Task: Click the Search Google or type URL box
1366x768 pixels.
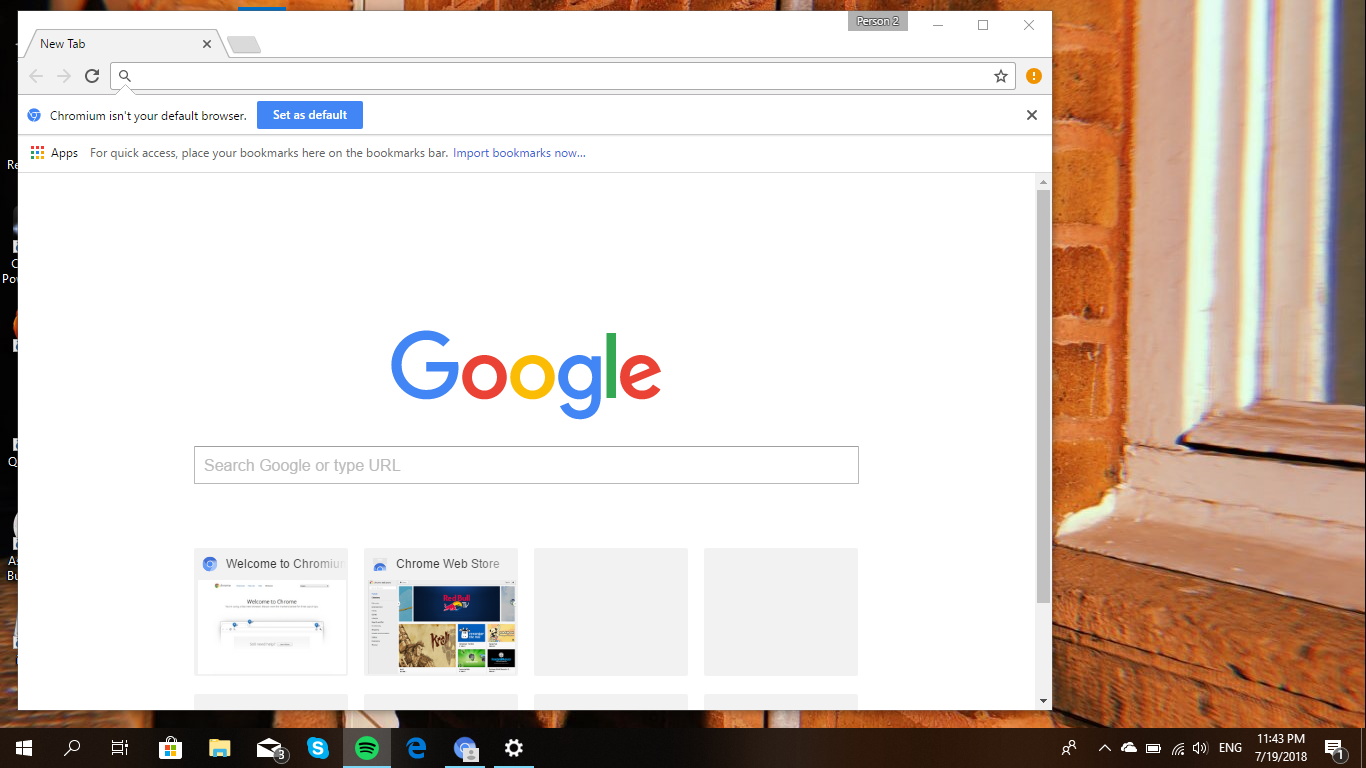Action: coord(526,465)
